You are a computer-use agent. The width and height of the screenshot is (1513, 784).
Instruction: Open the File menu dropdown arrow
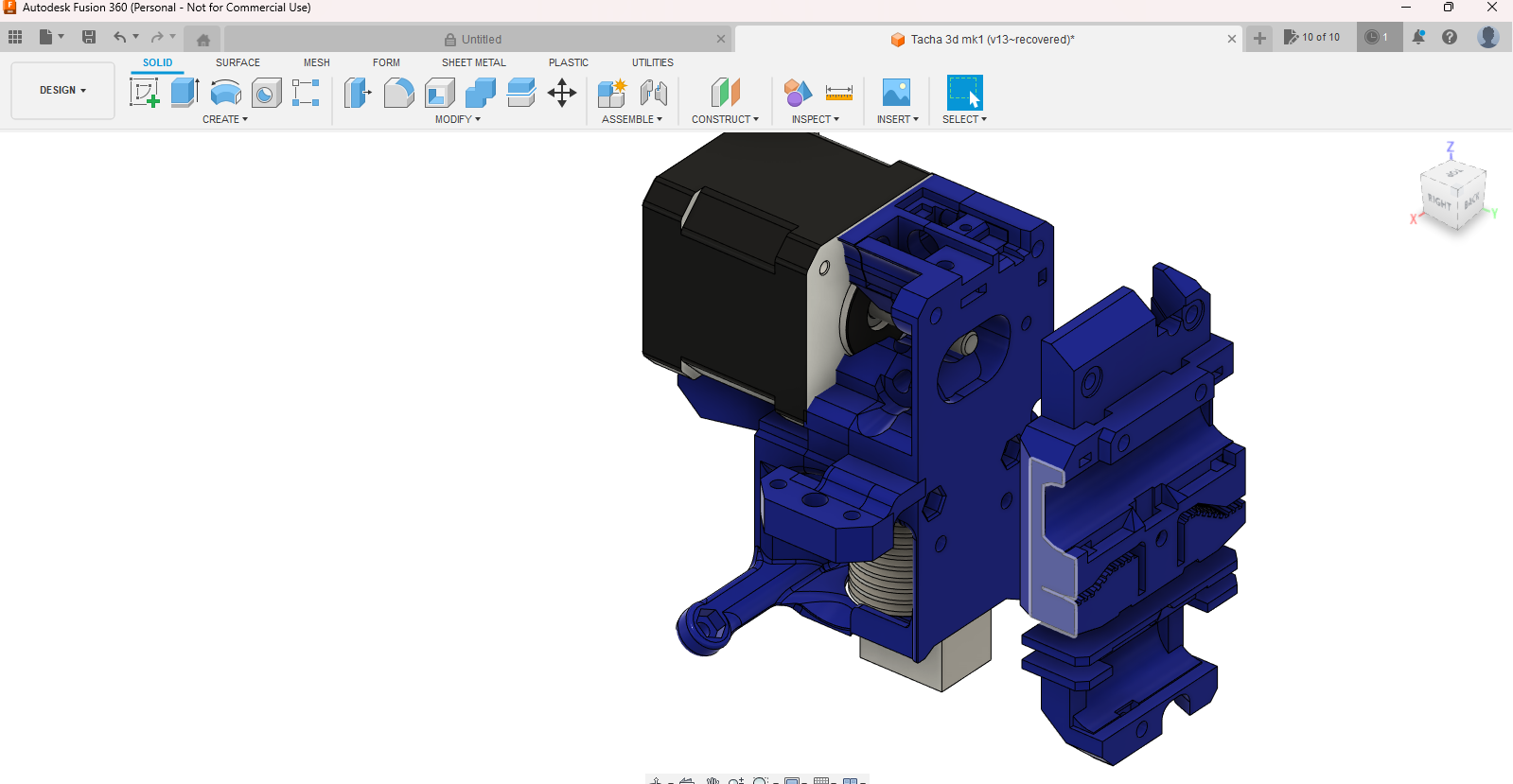62,37
